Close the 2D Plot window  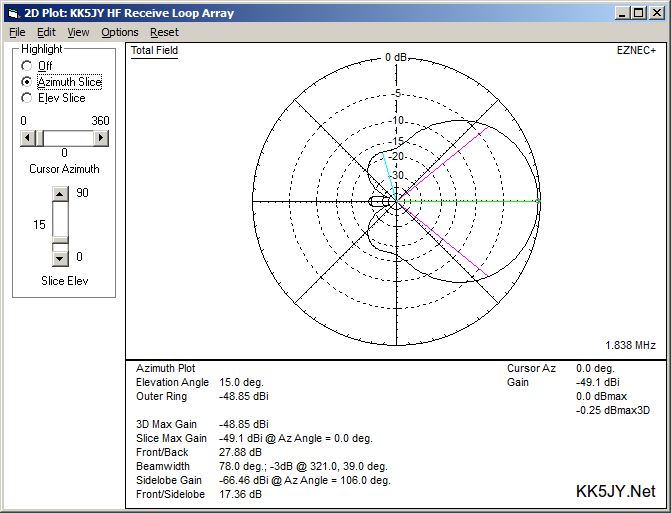(656, 13)
